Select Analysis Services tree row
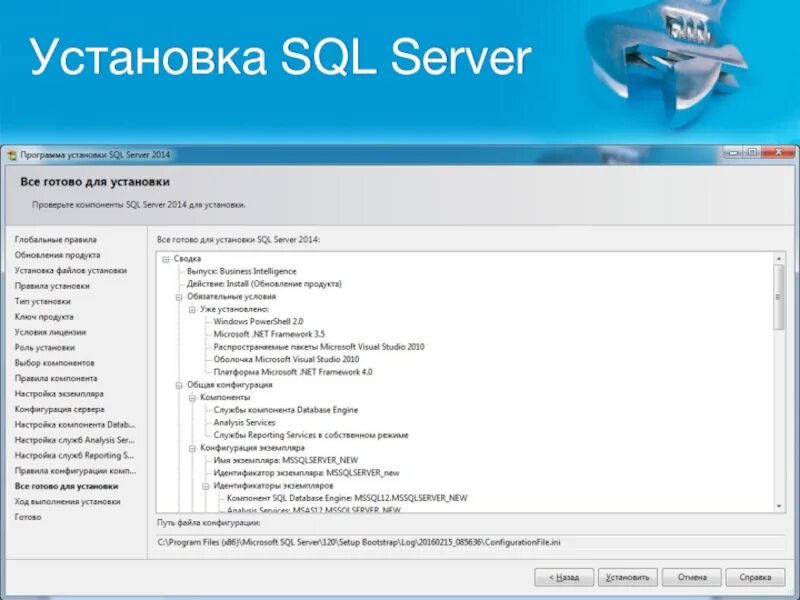The width and height of the screenshot is (800, 600). [x=244, y=423]
